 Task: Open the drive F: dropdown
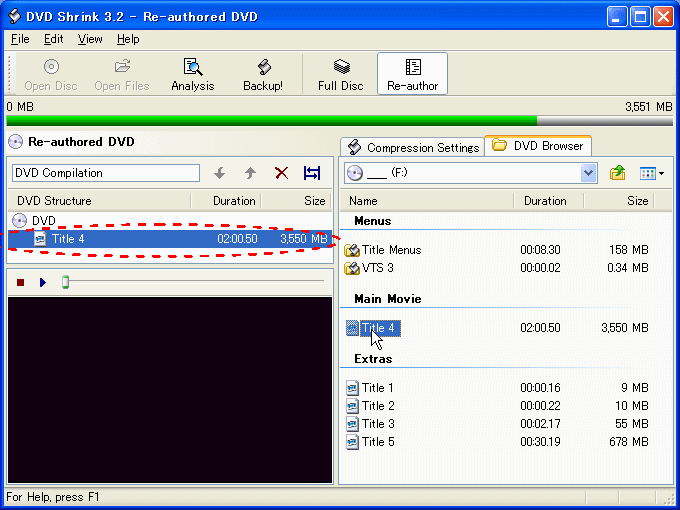(x=588, y=173)
